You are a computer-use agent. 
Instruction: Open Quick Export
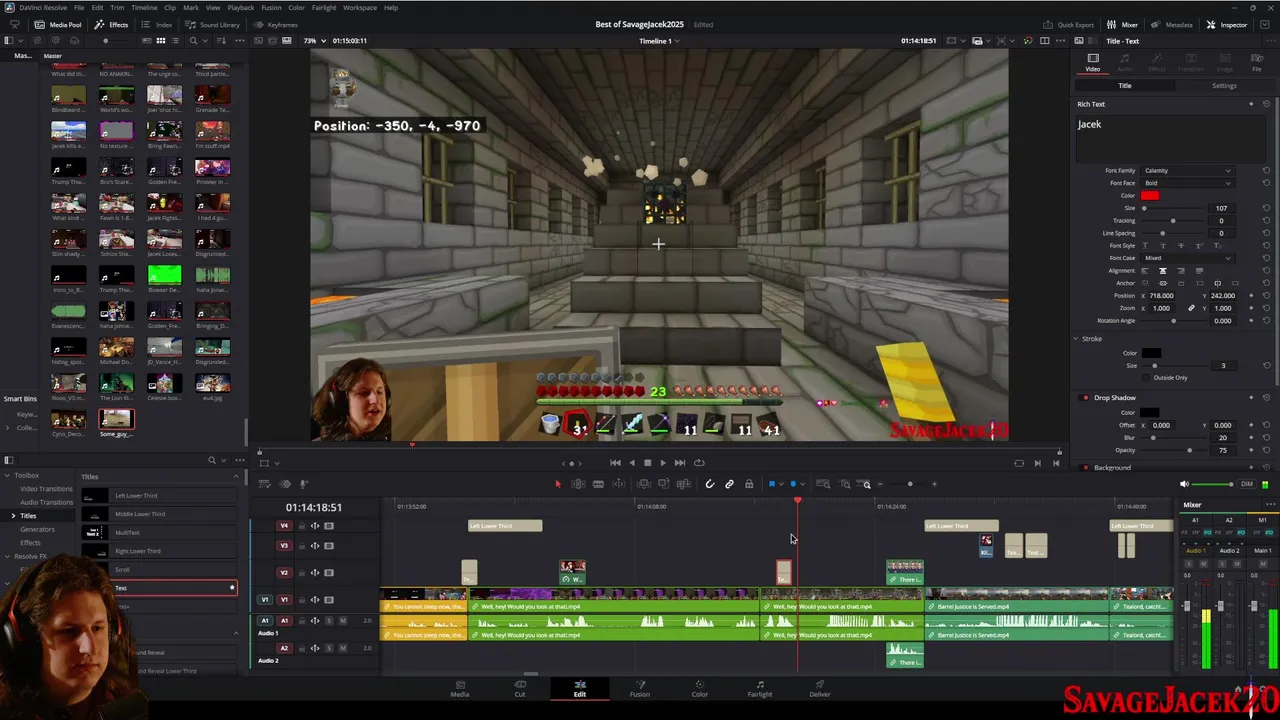click(x=1069, y=24)
